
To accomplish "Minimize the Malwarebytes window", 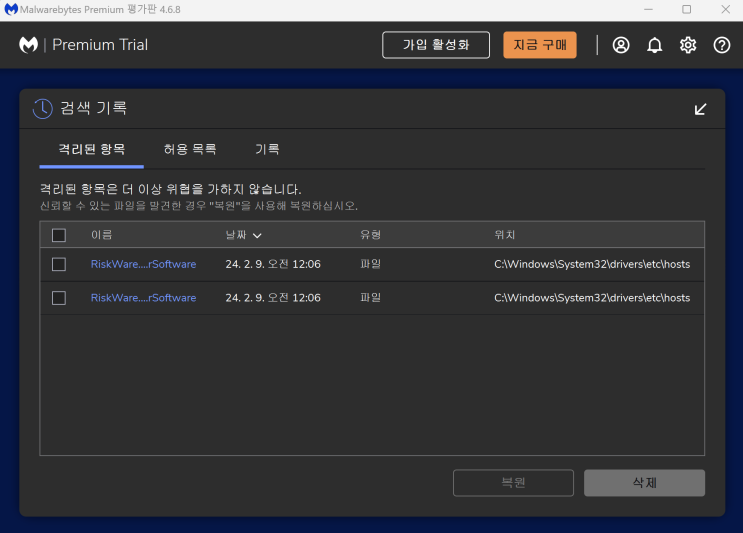I will 648,9.
